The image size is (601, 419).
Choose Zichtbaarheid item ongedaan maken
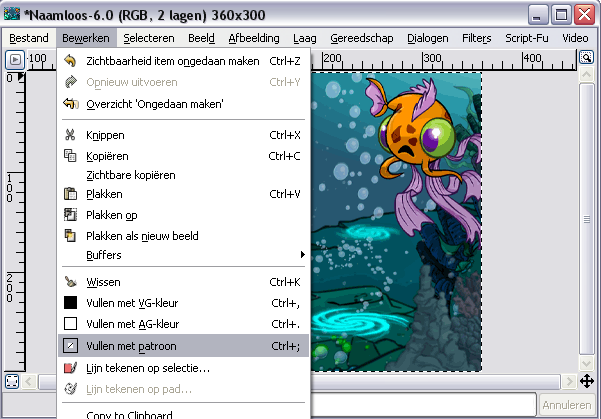(184, 61)
